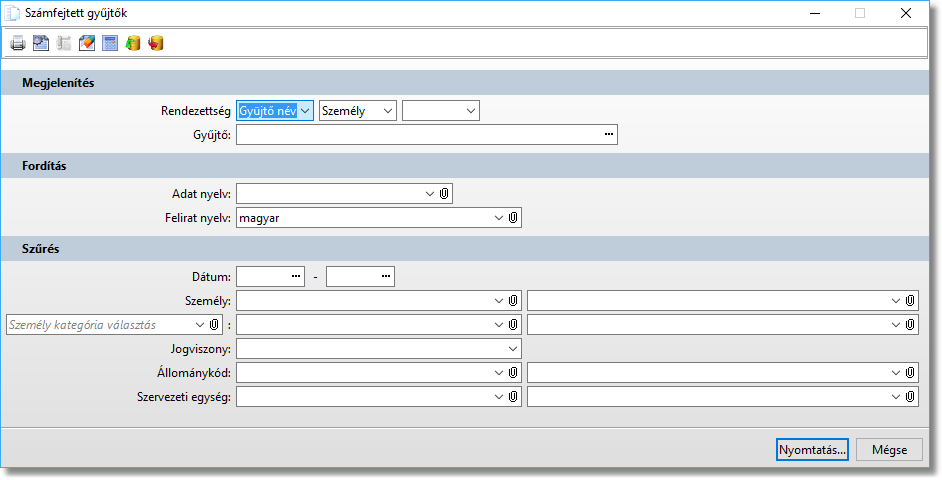Click the database with green arrow icon
The image size is (942, 480).
pyautogui.click(x=133, y=43)
